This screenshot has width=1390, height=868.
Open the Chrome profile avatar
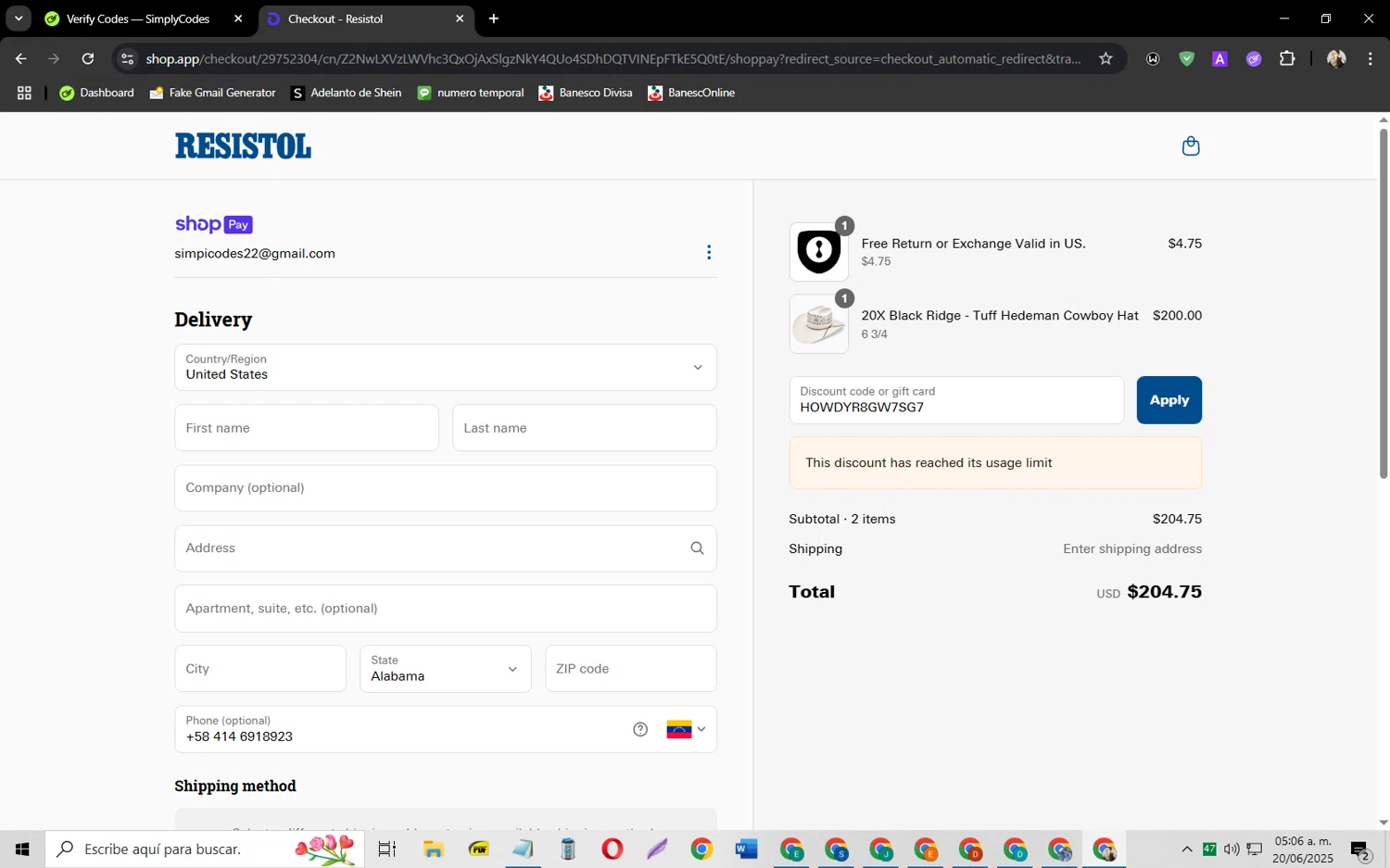(x=1336, y=58)
